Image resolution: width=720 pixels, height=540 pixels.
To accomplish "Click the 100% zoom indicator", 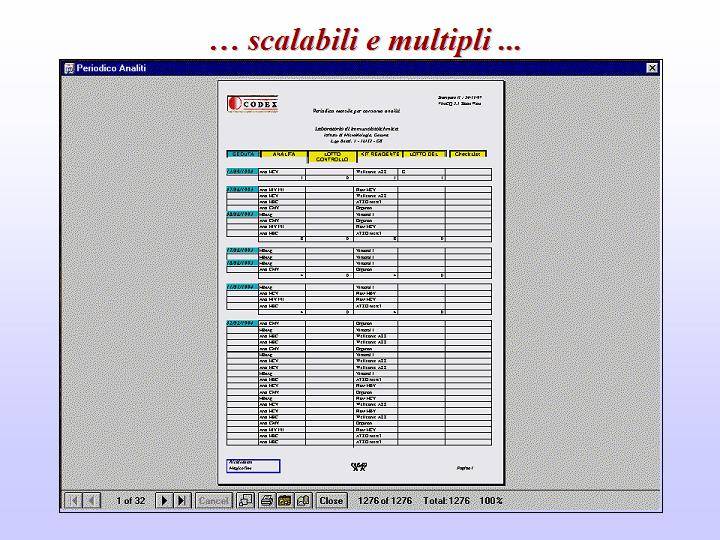I will tap(490, 500).
